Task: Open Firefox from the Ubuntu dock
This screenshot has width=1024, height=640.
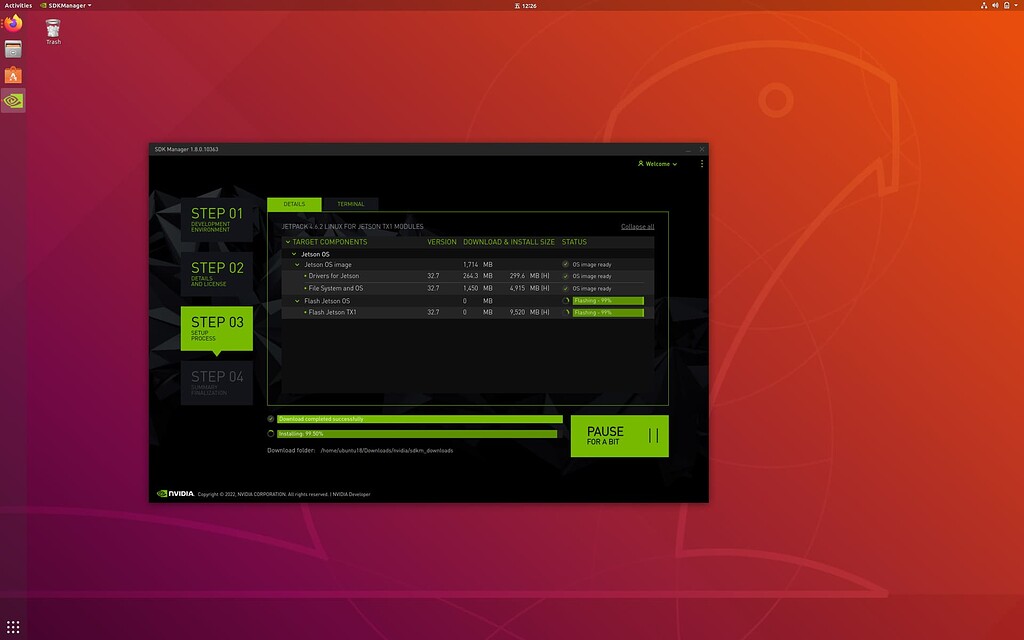Action: 12,22
